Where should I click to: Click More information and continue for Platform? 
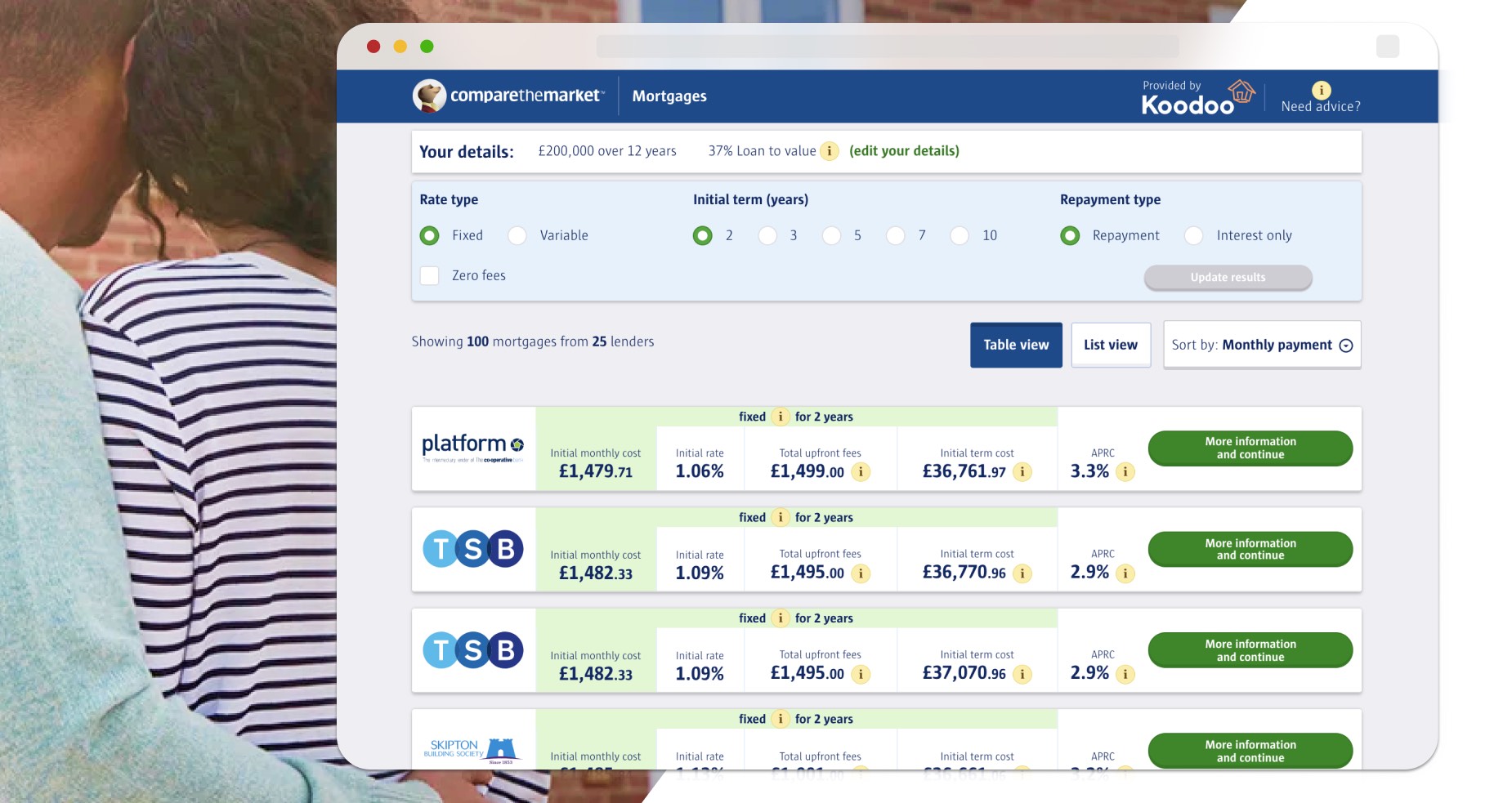1250,448
